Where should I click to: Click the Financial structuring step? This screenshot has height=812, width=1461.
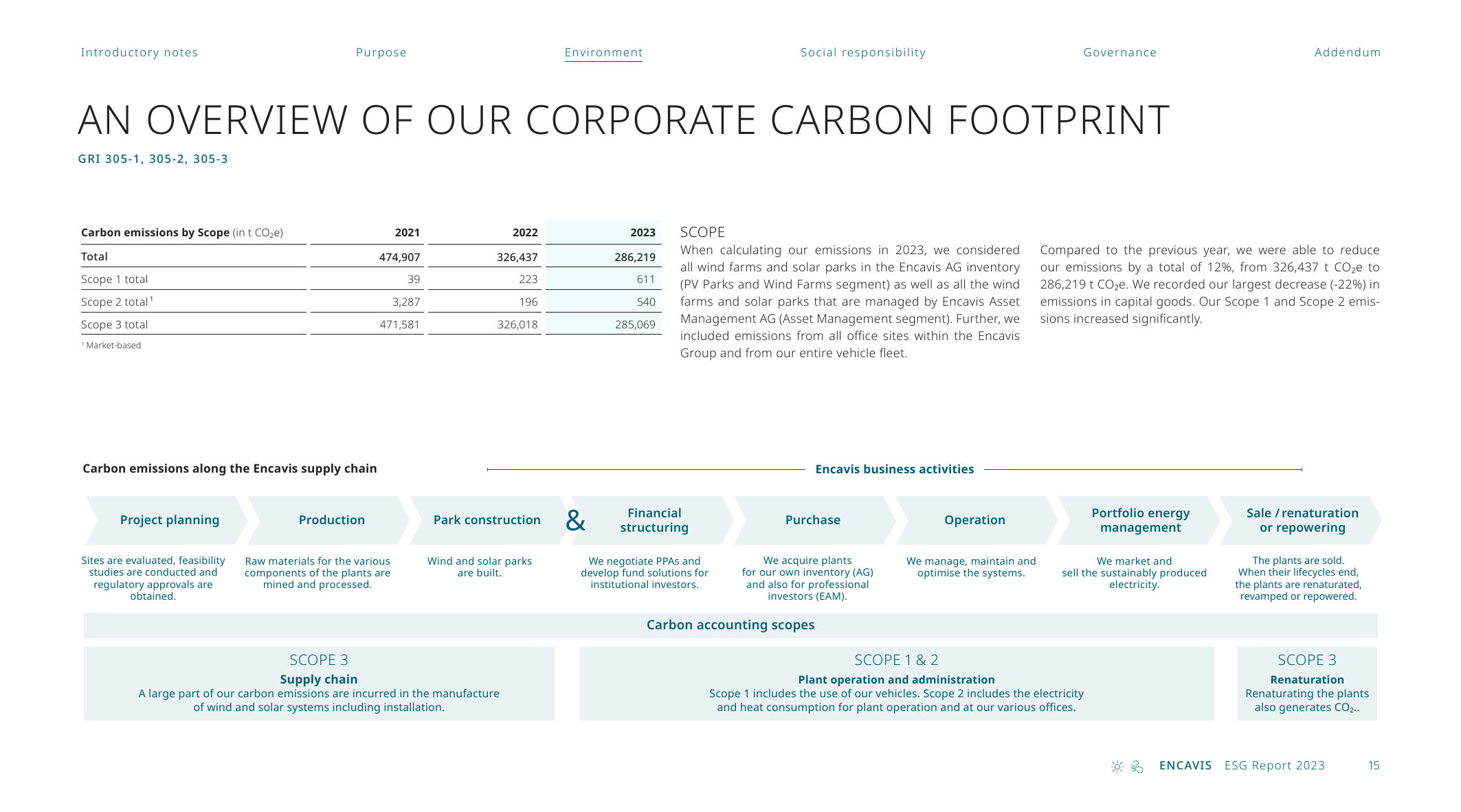652,520
